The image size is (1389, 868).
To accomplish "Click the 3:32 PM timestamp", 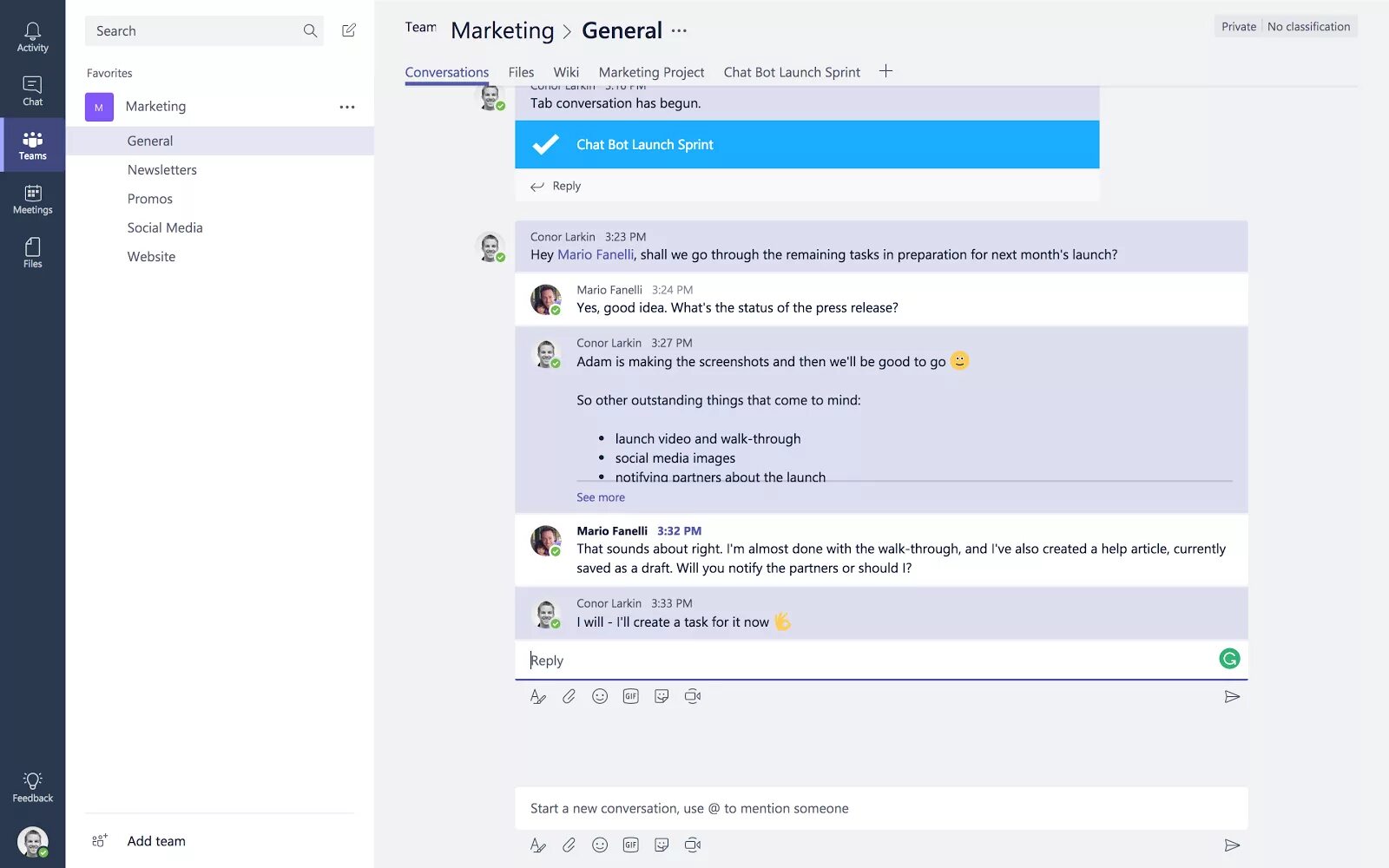I will pyautogui.click(x=679, y=531).
